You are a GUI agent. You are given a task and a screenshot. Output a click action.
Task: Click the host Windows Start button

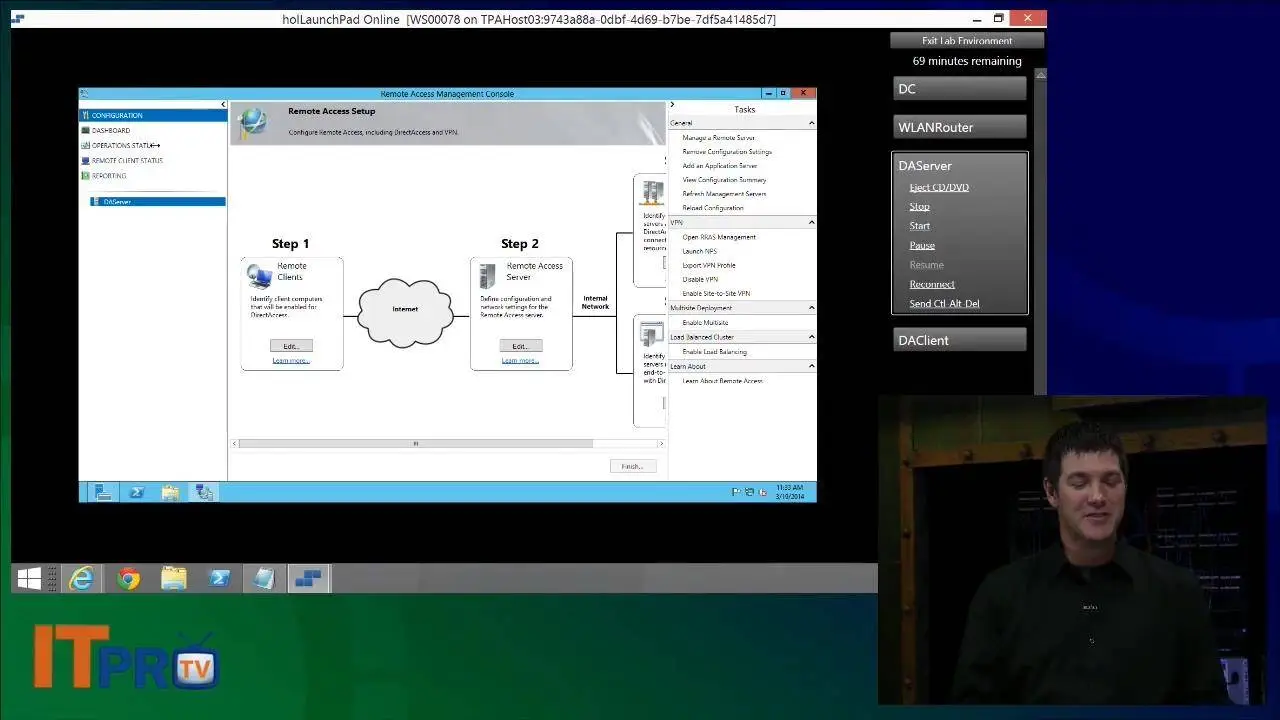tap(30, 578)
